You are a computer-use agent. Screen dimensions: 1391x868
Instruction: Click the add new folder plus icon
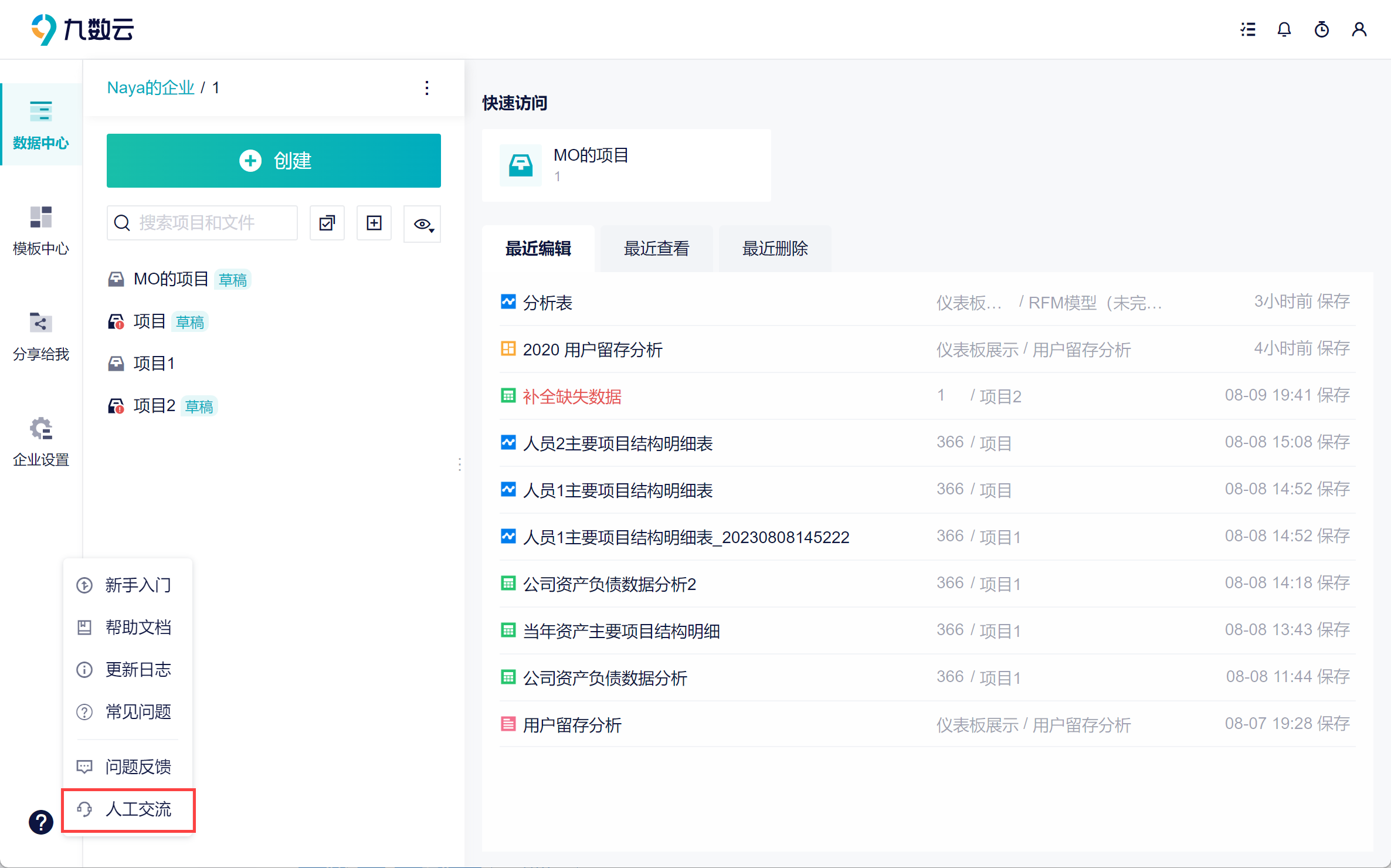[374, 223]
